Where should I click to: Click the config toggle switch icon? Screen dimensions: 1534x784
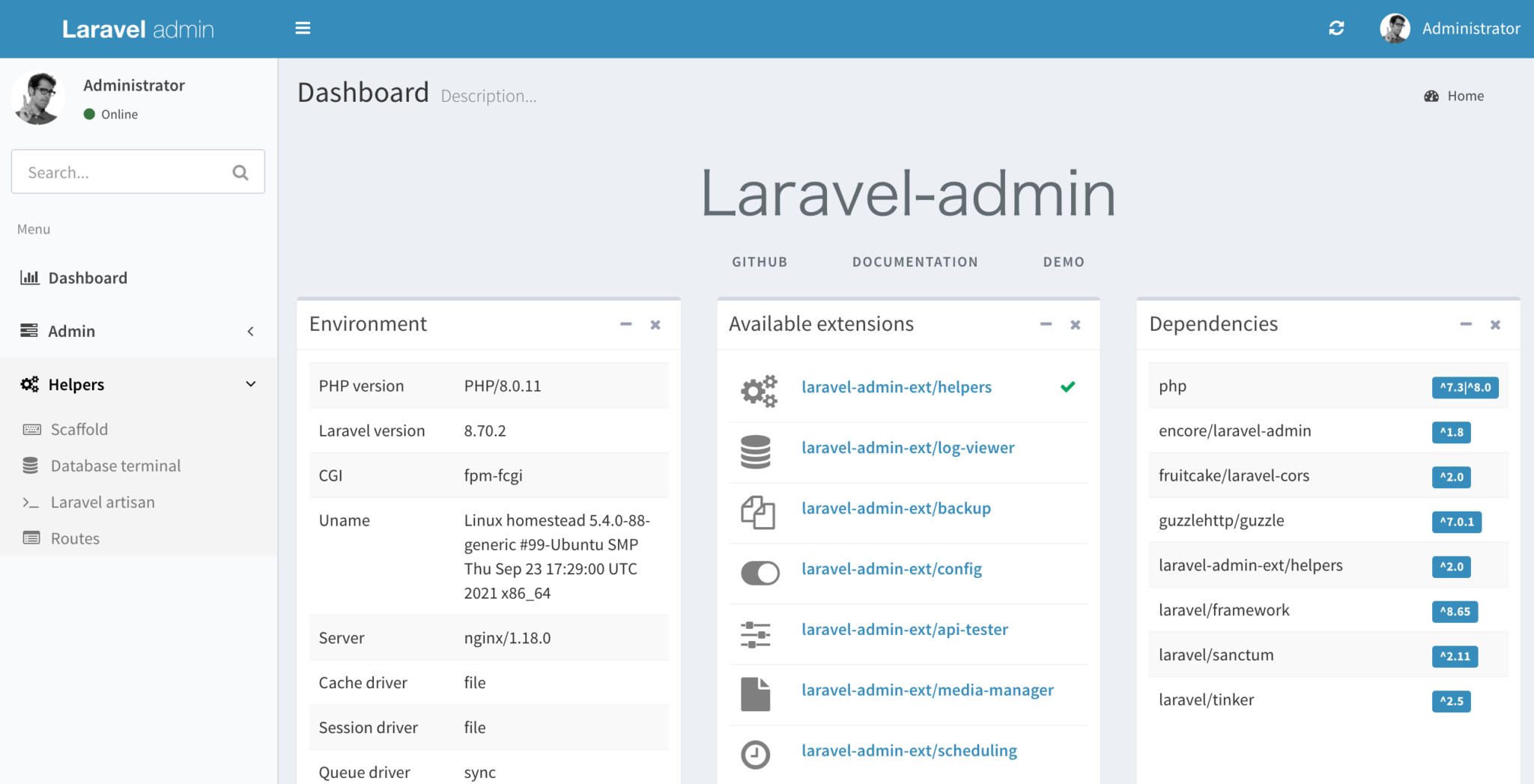[759, 573]
